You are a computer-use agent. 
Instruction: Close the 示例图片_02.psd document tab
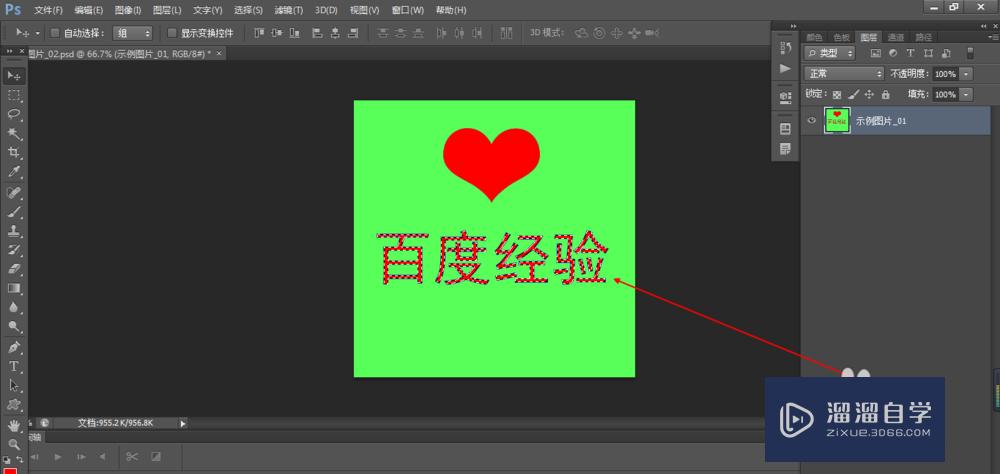[219, 54]
